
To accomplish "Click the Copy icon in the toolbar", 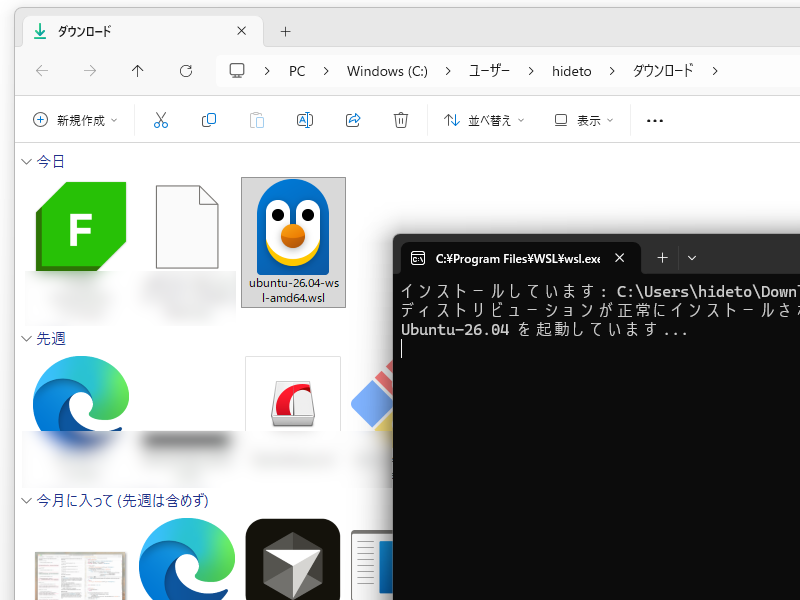I will tap(209, 120).
